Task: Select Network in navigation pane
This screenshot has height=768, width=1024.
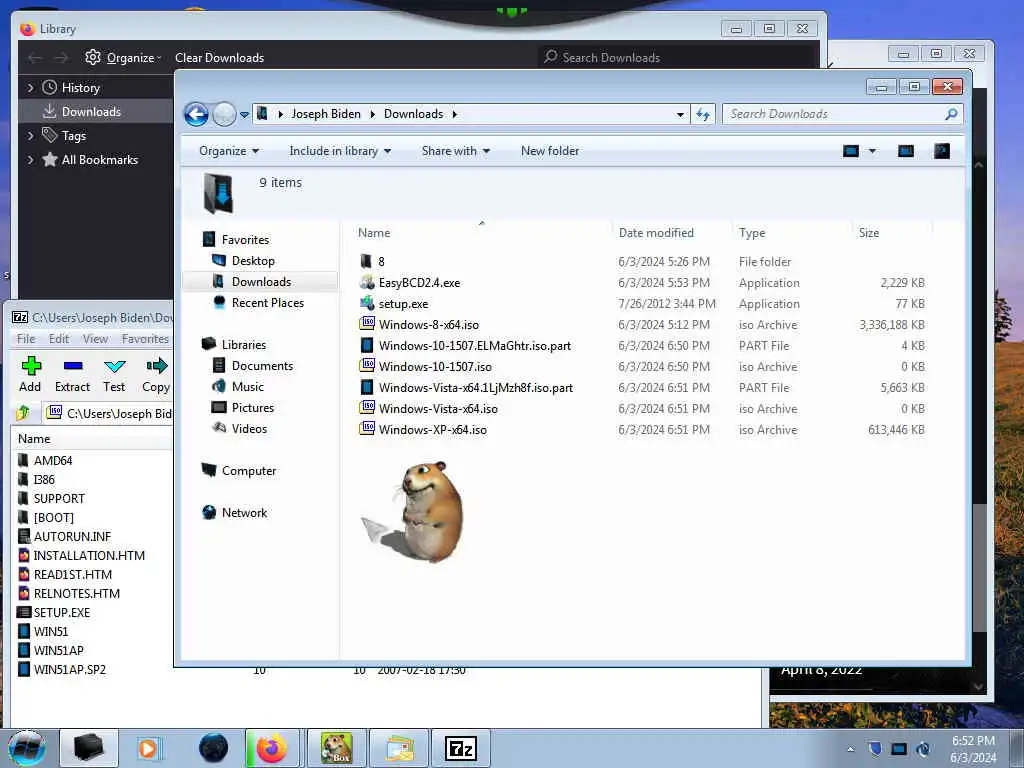Action: click(244, 513)
